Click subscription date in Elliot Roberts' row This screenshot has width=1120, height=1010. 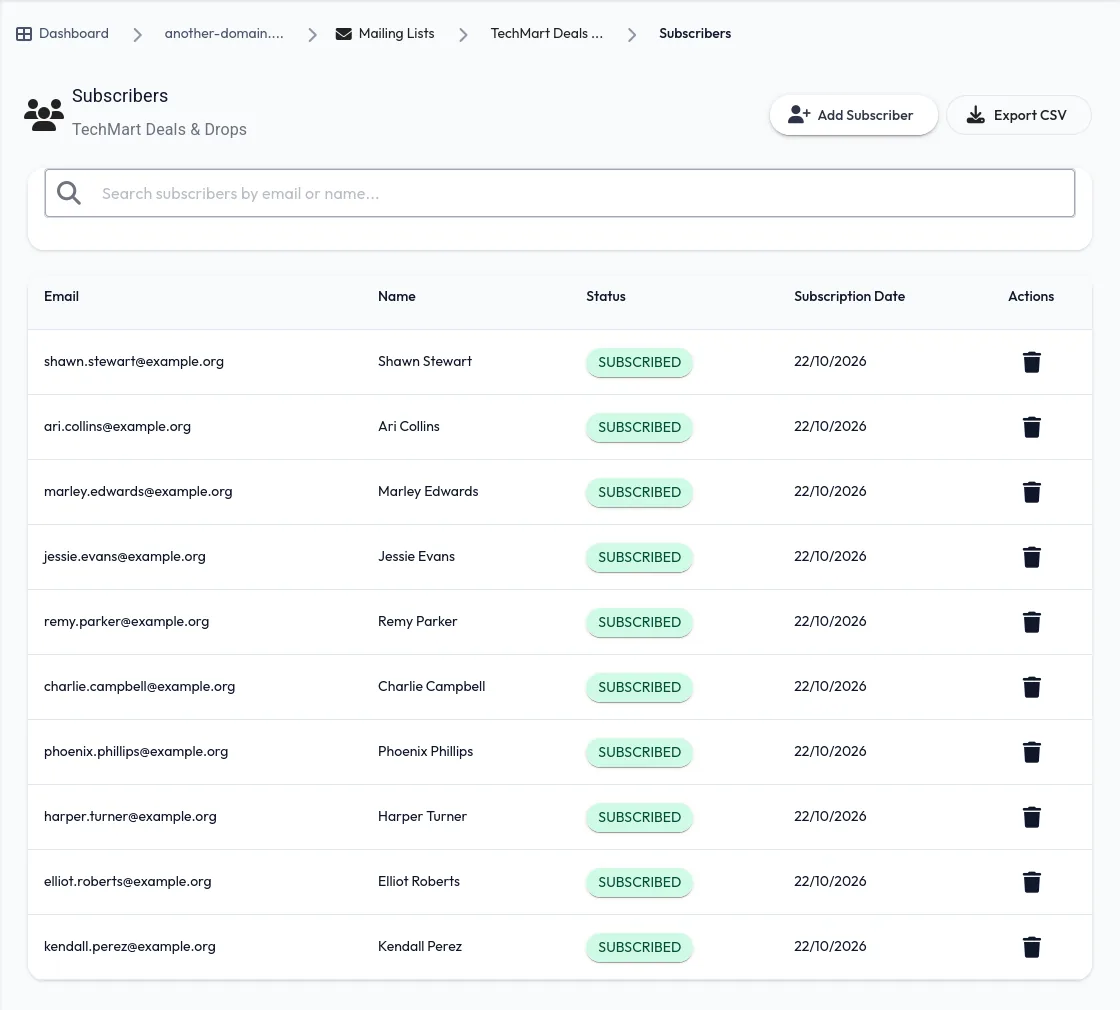[x=830, y=881]
